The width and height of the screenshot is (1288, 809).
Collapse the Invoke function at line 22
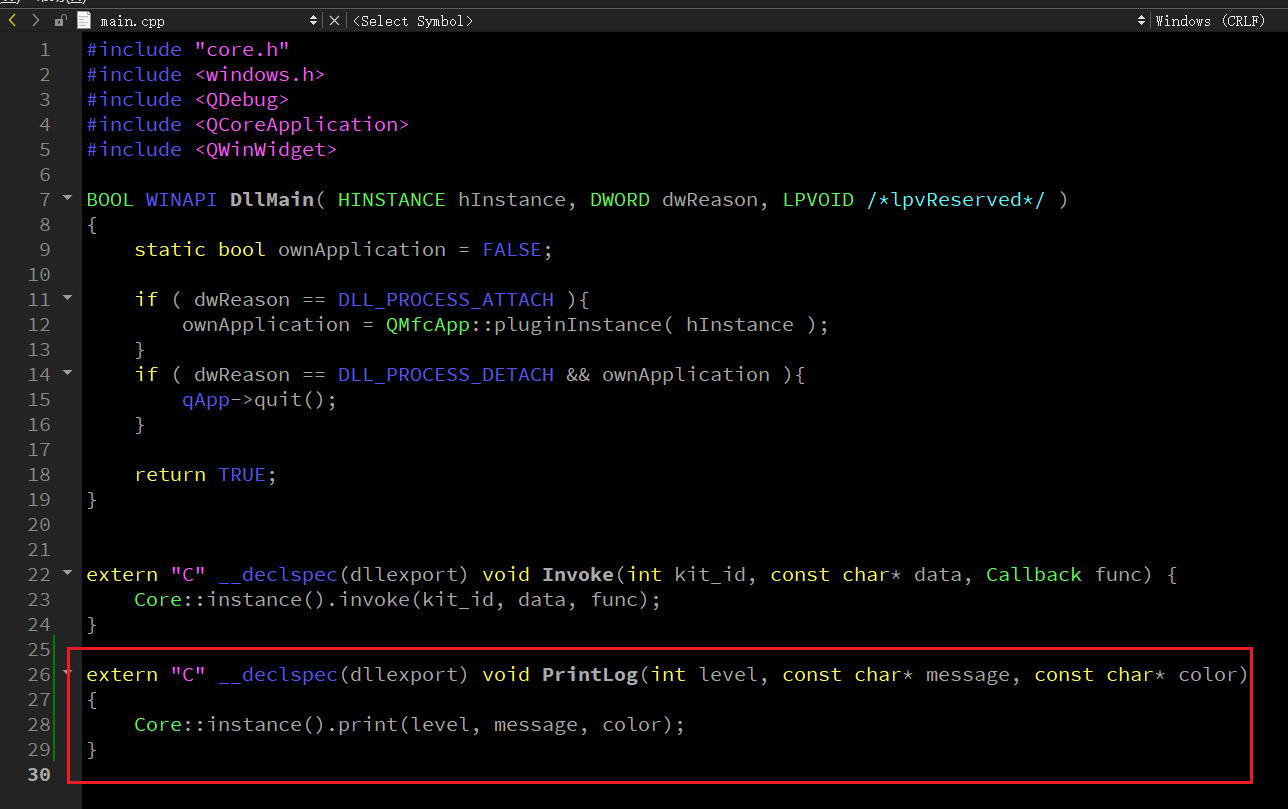(68, 573)
